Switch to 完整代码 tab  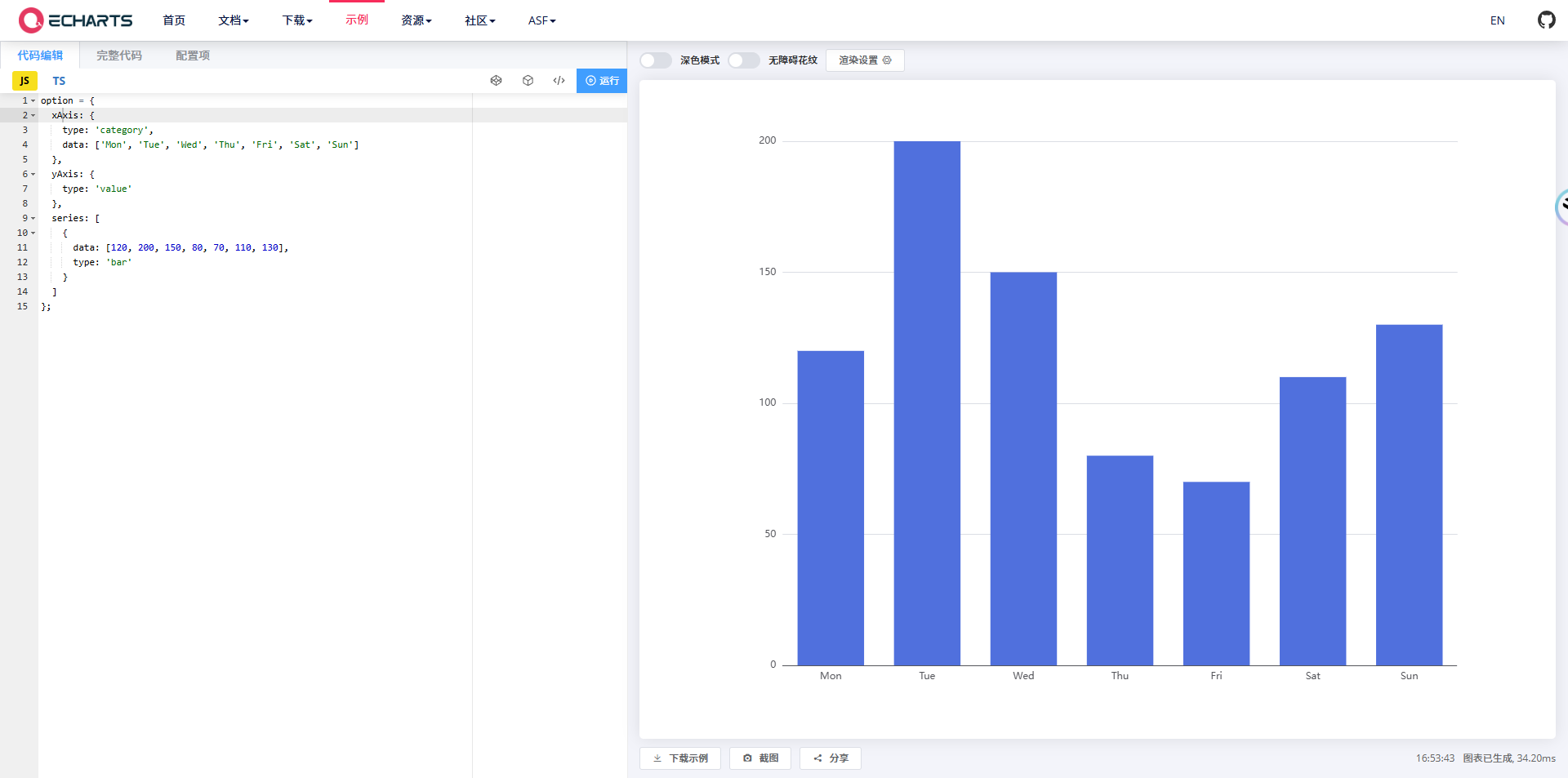pyautogui.click(x=119, y=56)
